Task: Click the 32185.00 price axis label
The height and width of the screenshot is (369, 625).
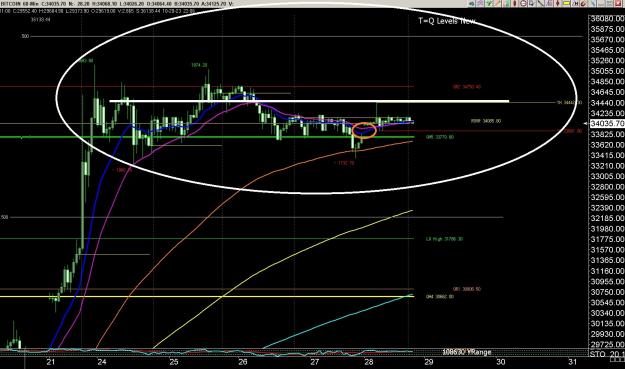Action: pyautogui.click(x=607, y=218)
